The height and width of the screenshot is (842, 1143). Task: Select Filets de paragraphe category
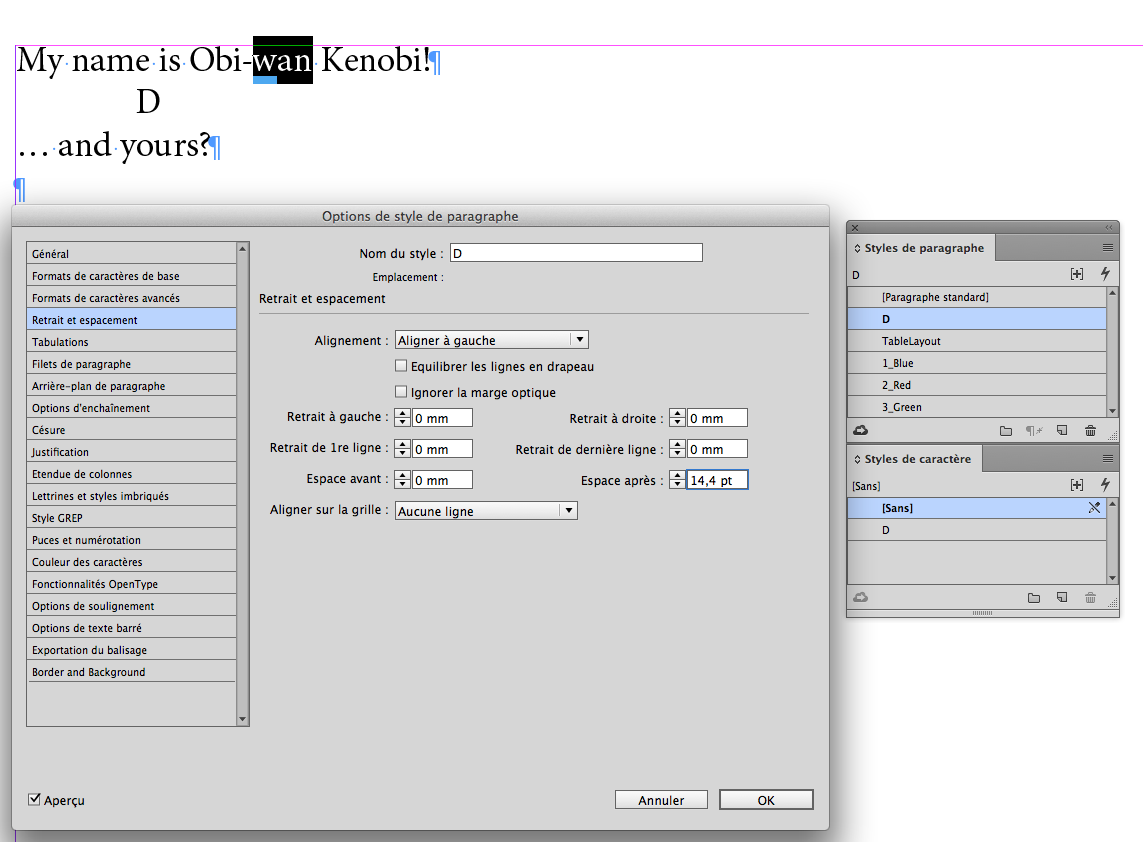coord(131,364)
